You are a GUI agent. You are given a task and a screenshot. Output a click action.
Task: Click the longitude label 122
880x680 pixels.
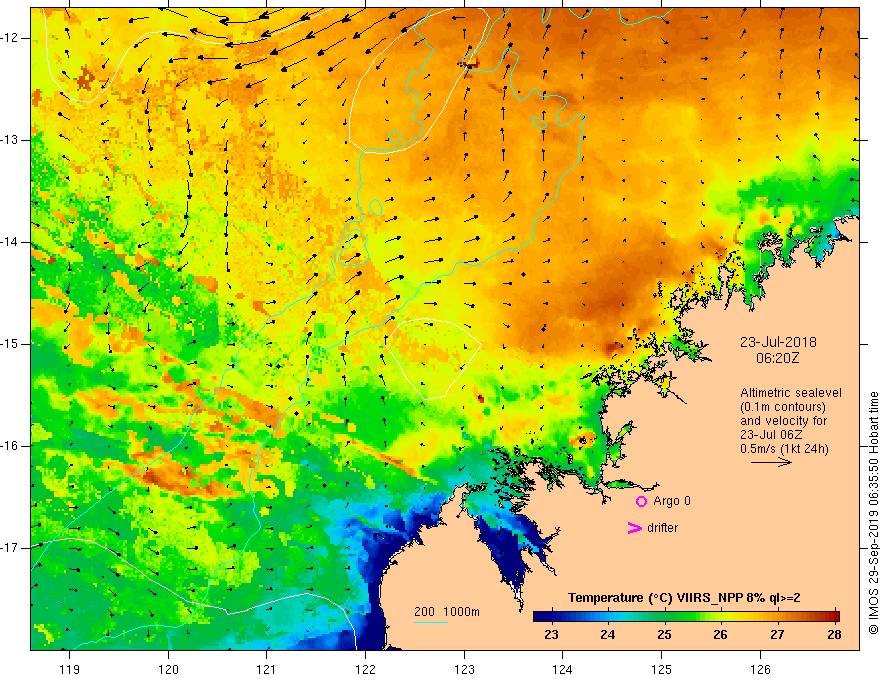(365, 669)
